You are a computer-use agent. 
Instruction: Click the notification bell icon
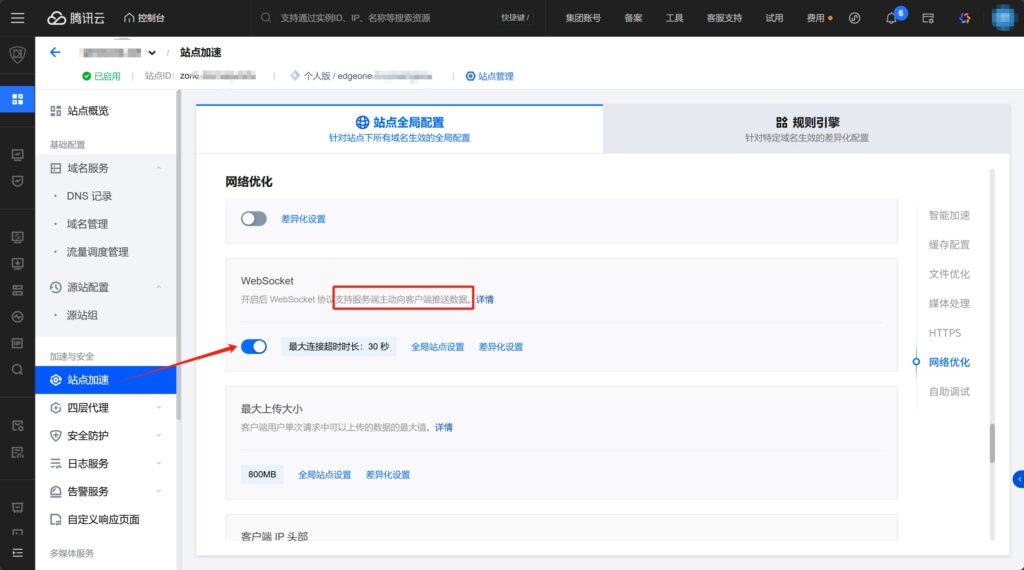point(891,18)
